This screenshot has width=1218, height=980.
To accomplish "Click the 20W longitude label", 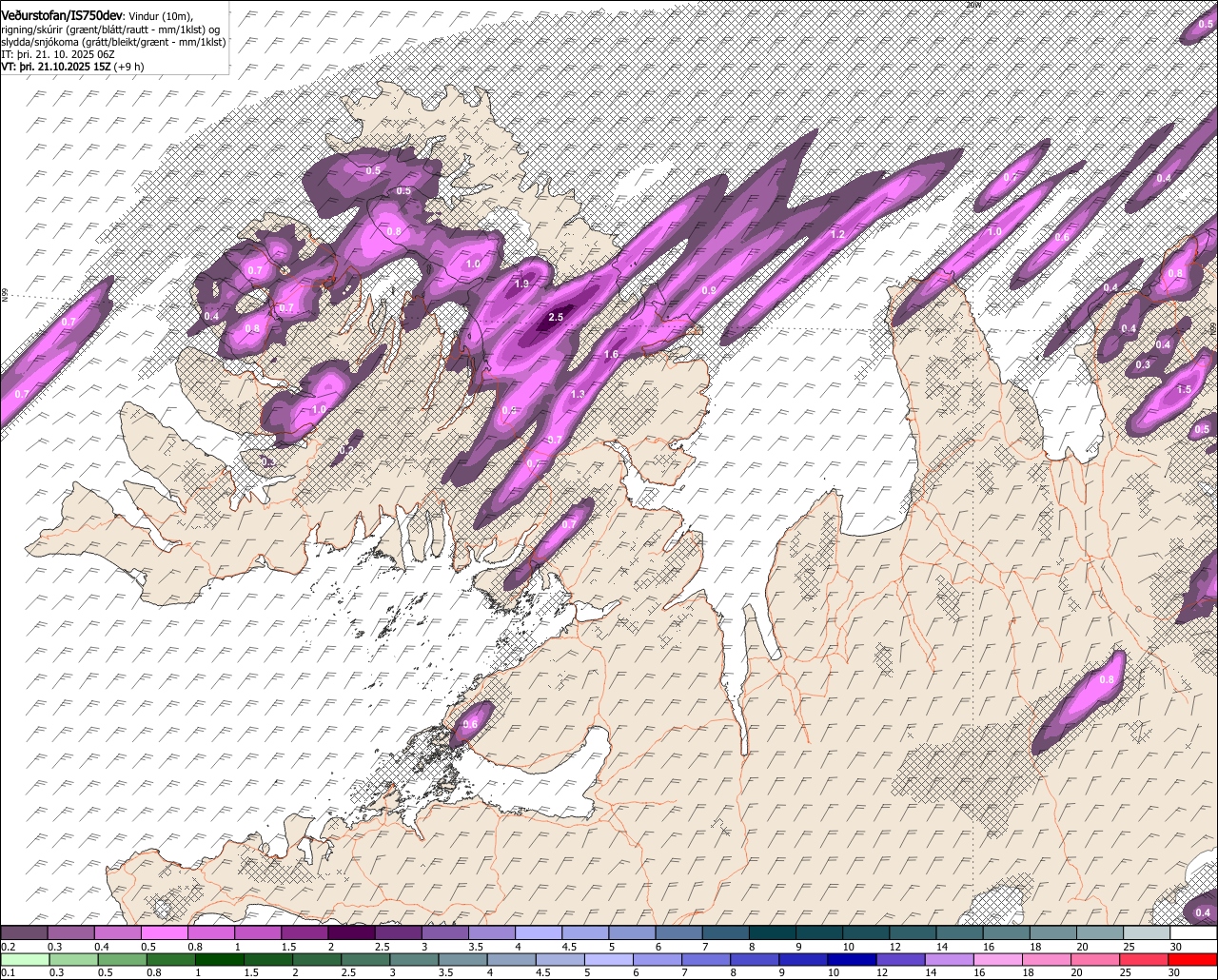I will (x=972, y=5).
